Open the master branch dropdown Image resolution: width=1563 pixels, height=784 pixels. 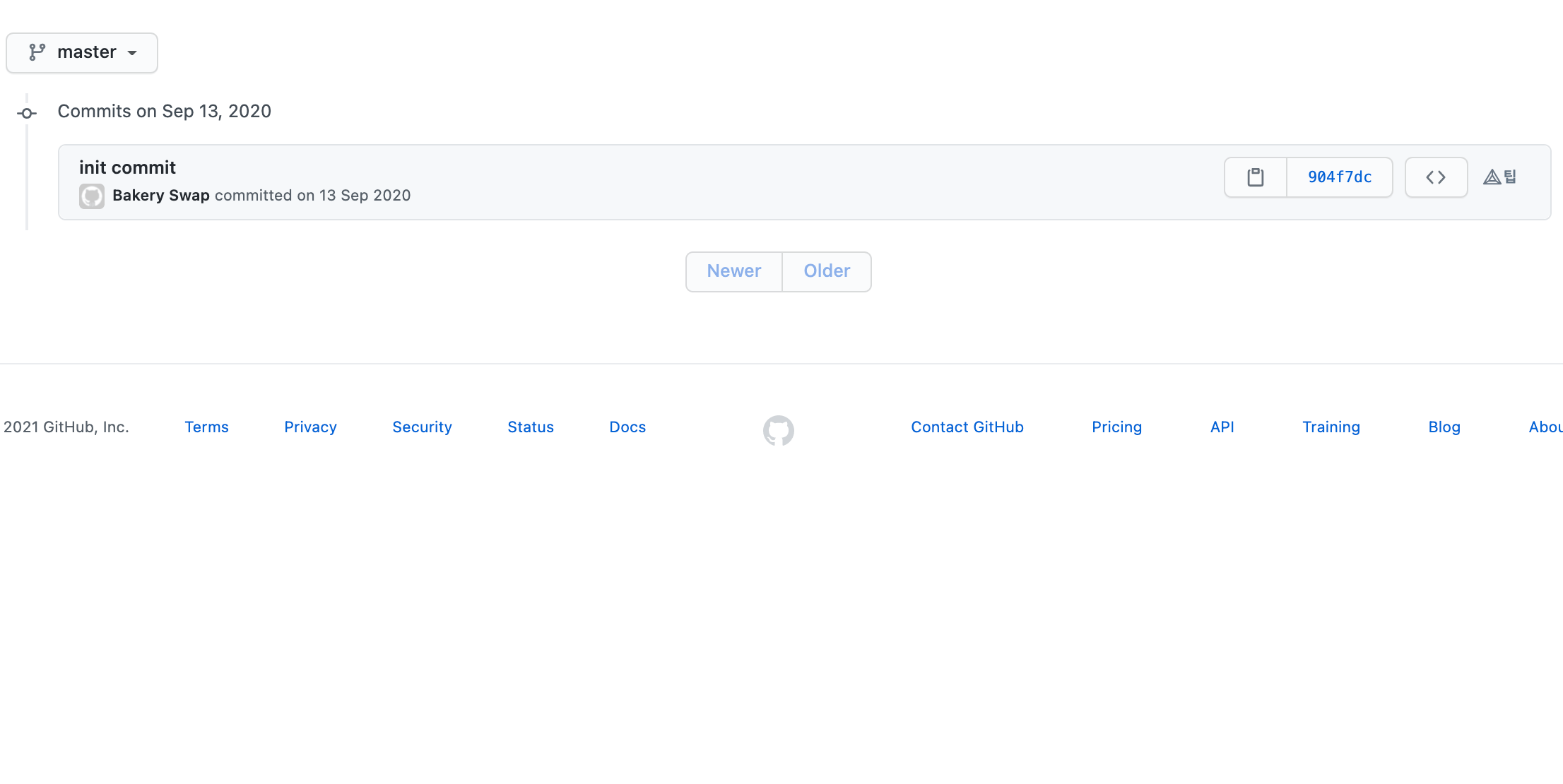pyautogui.click(x=82, y=53)
